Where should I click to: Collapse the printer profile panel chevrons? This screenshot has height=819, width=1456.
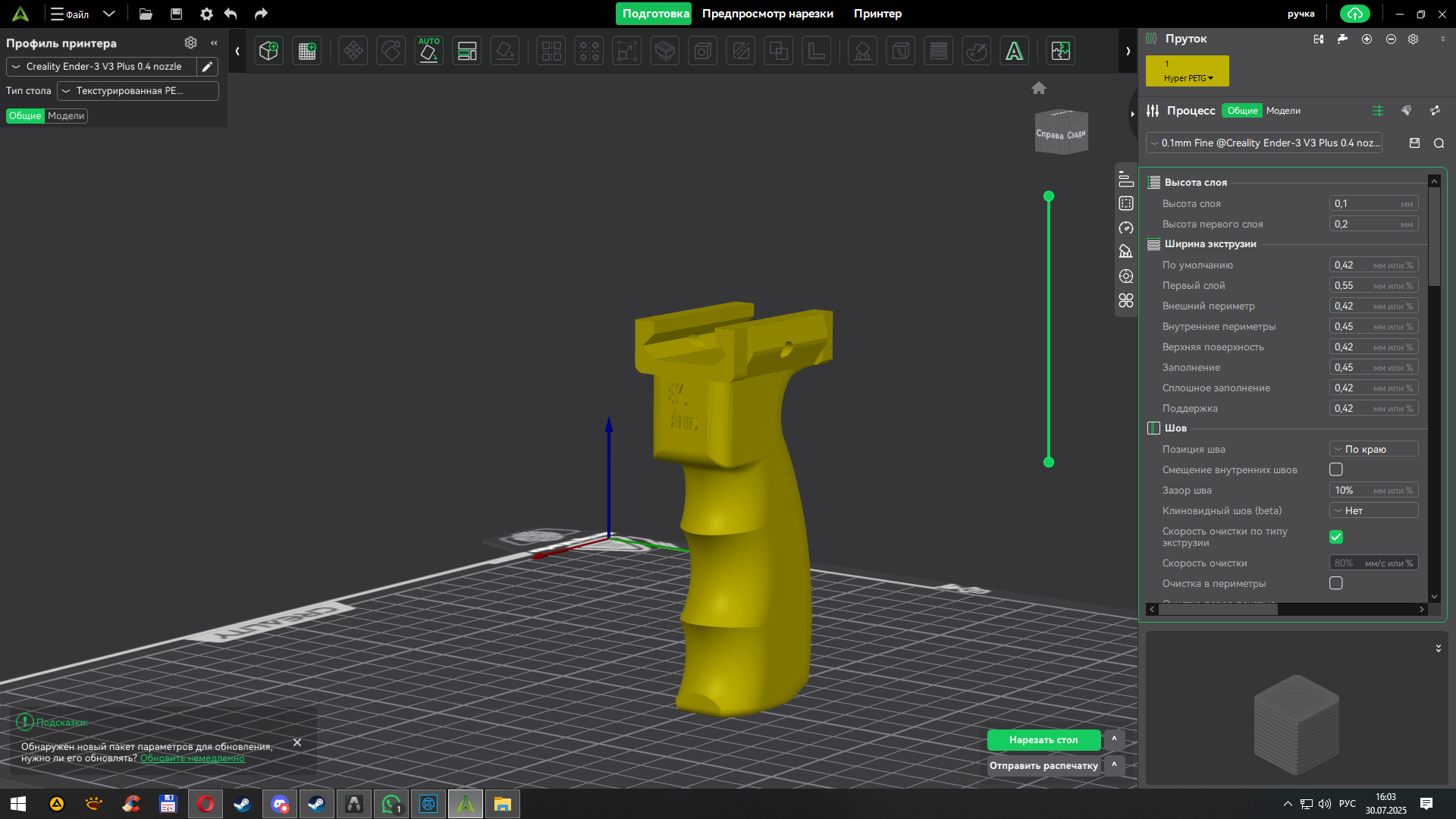(x=215, y=43)
